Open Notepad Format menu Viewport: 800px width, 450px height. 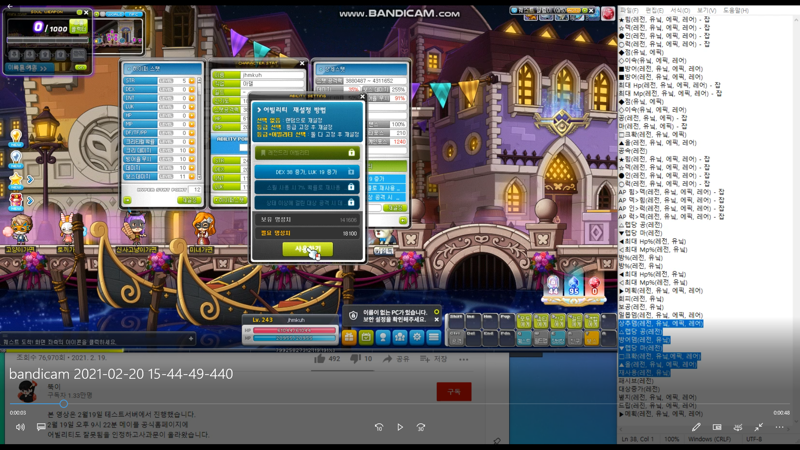click(x=680, y=10)
